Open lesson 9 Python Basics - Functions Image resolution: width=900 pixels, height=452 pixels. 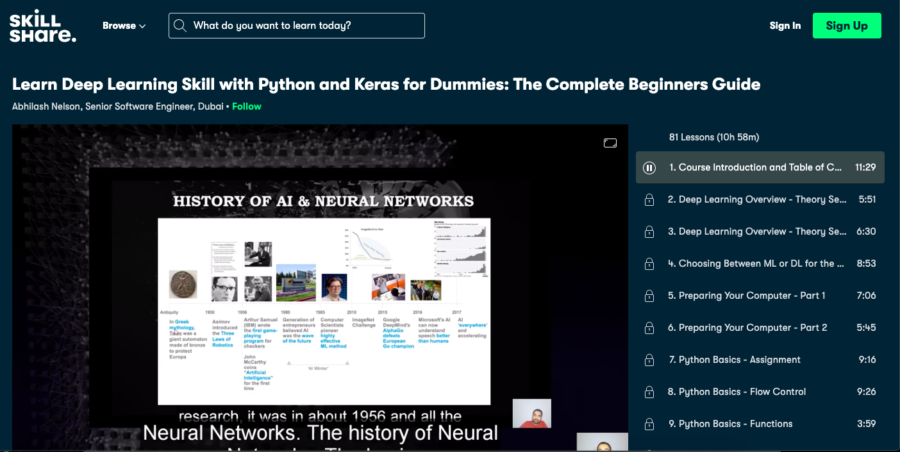pyautogui.click(x=760, y=424)
